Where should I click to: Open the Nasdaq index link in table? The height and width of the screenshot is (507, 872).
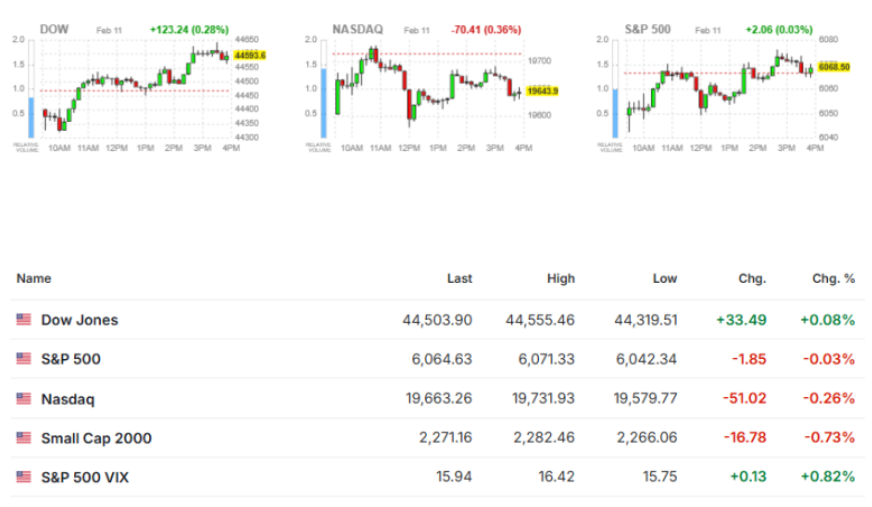(x=68, y=399)
